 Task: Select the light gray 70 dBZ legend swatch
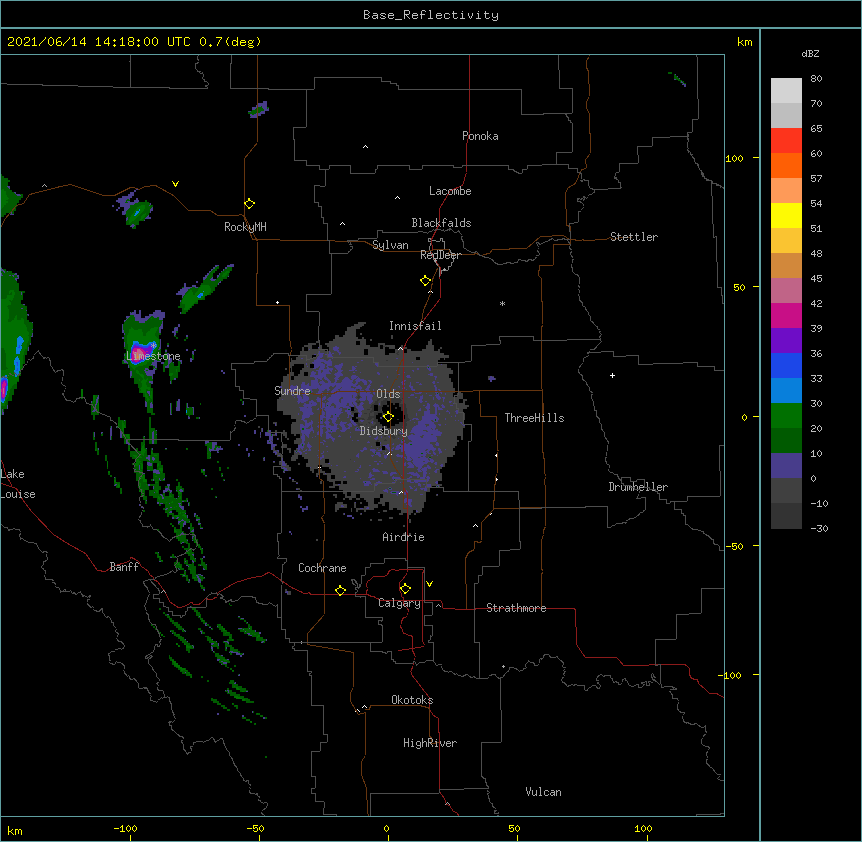pyautogui.click(x=786, y=115)
